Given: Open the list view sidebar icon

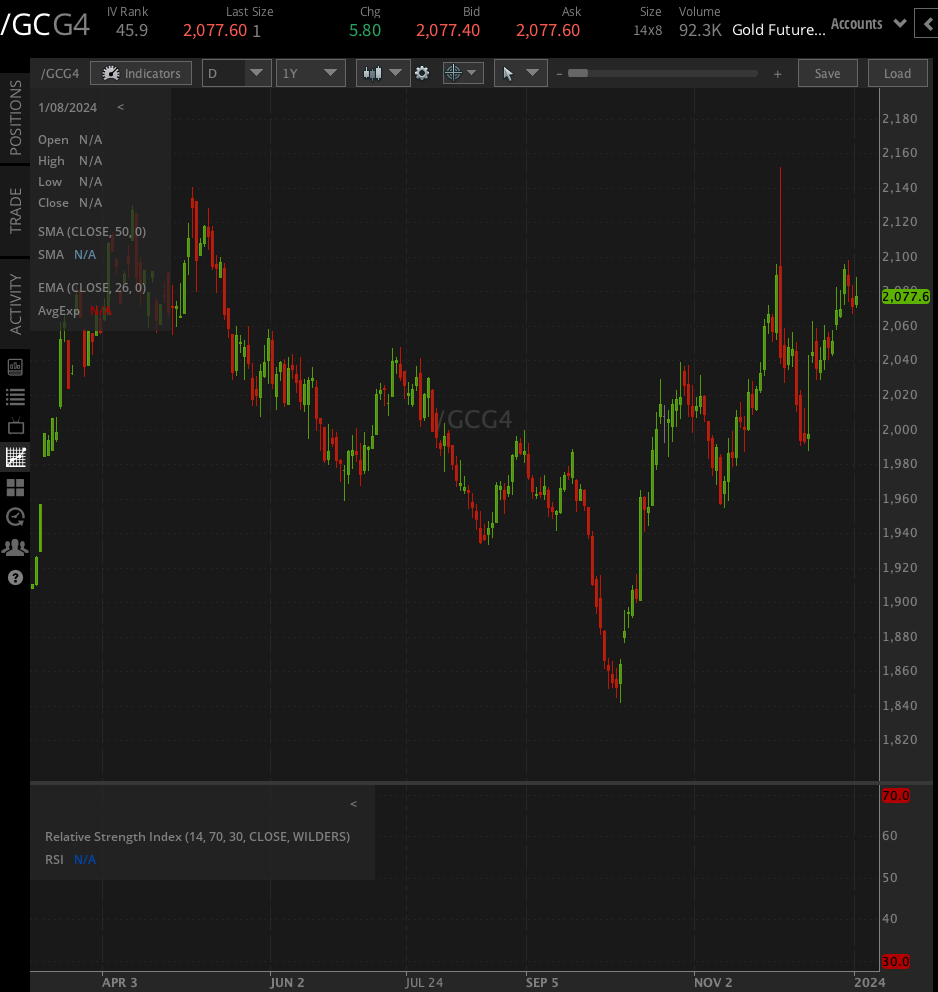Looking at the screenshot, I should [x=15, y=397].
